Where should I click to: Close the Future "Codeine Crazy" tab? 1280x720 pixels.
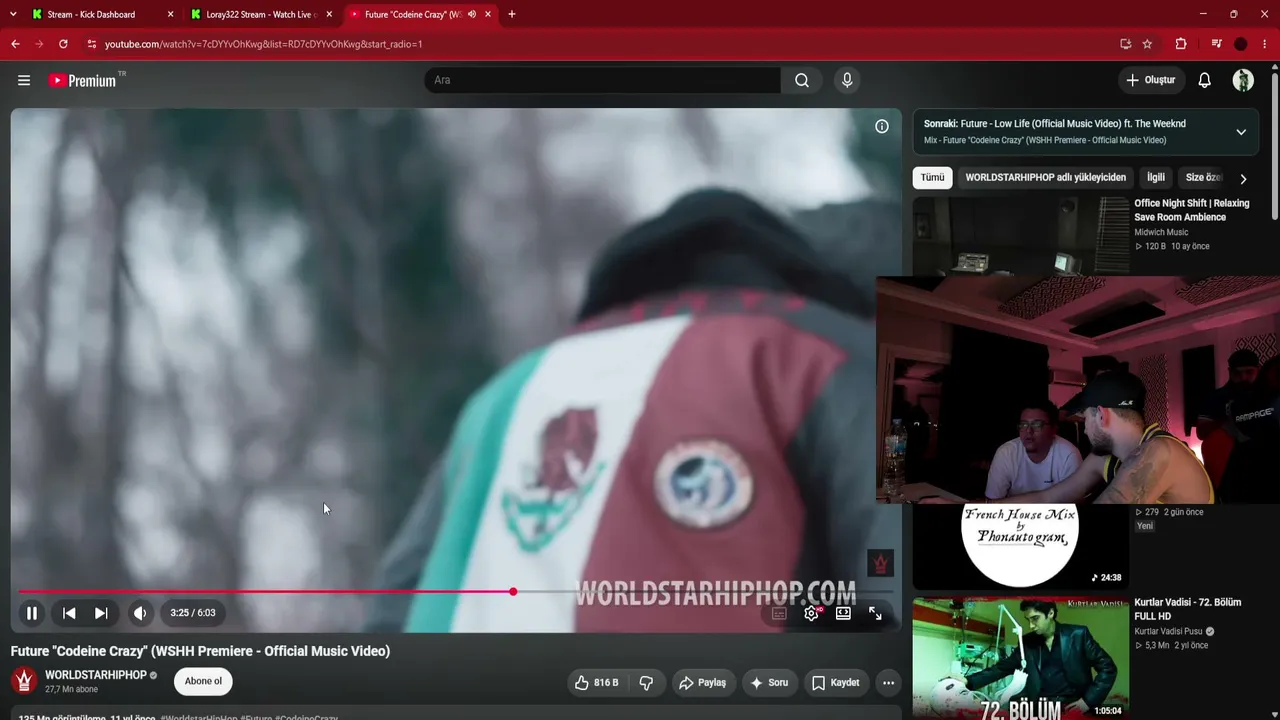point(489,15)
